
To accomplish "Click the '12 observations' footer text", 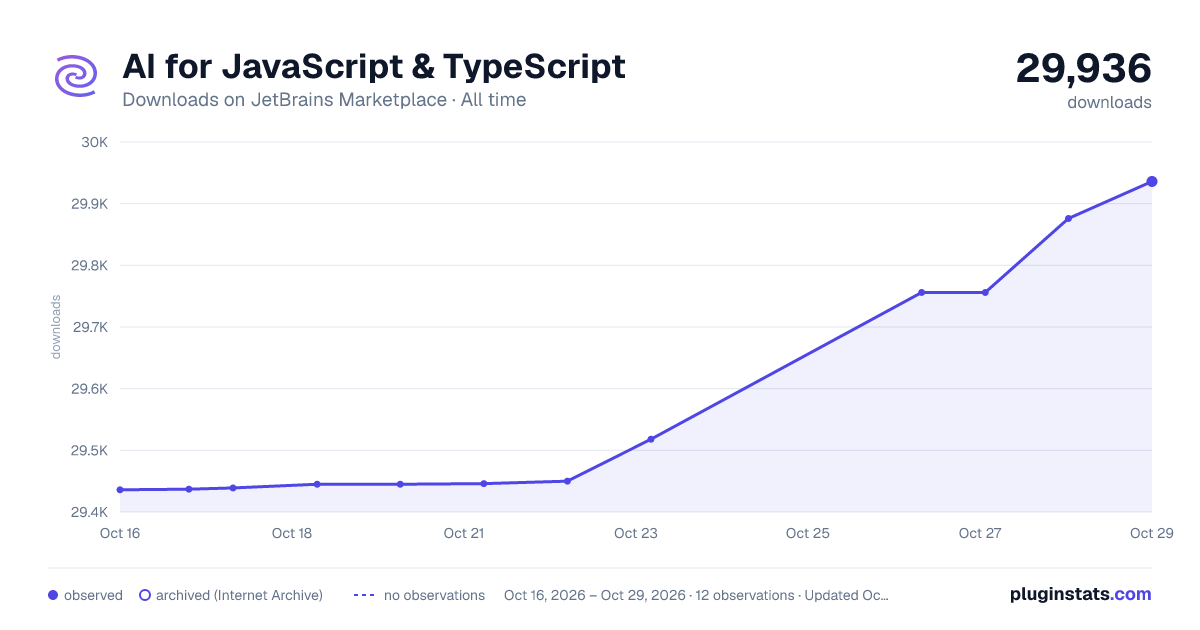I will coord(746,595).
